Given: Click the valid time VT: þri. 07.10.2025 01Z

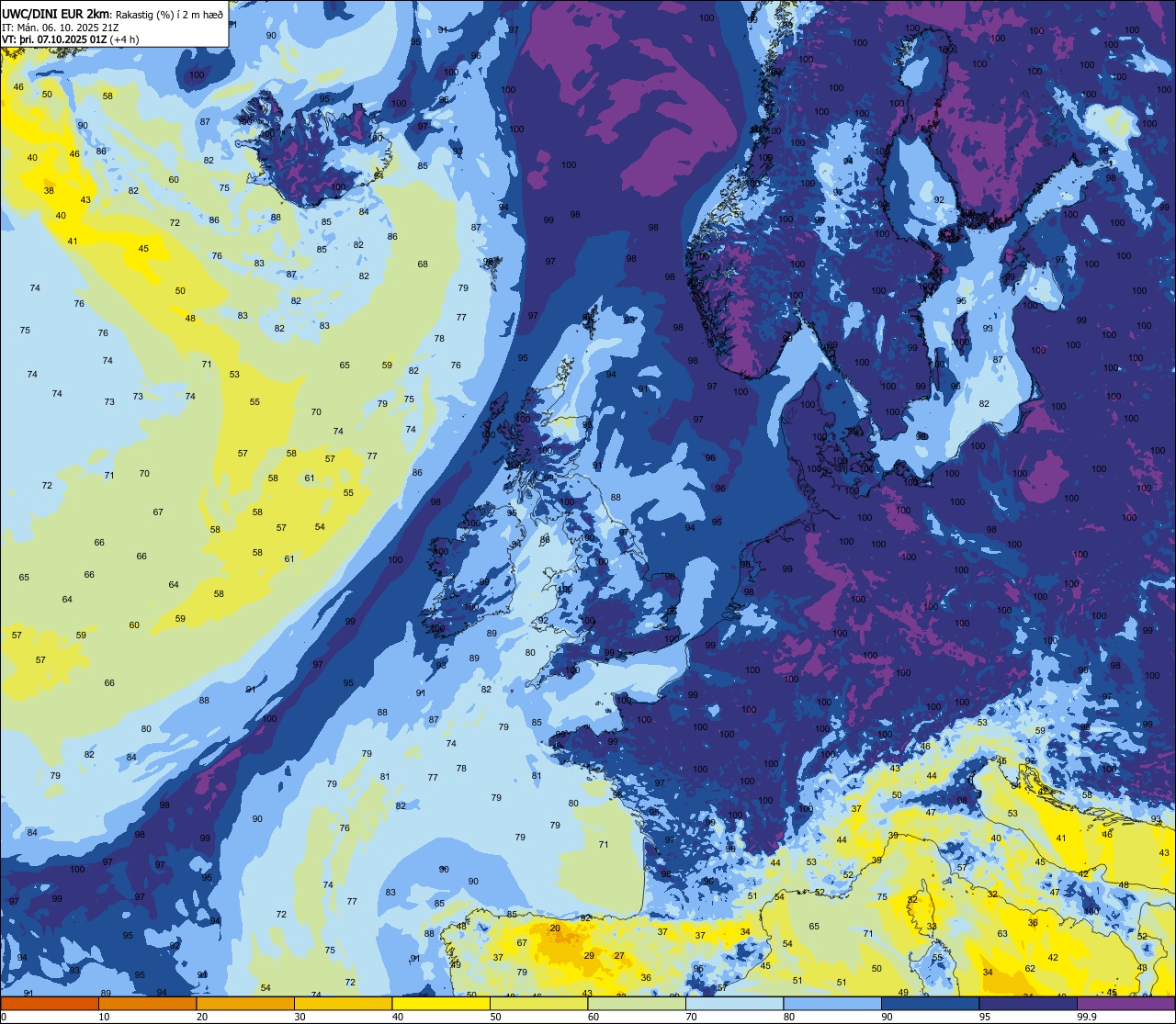Looking at the screenshot, I should point(53,39).
